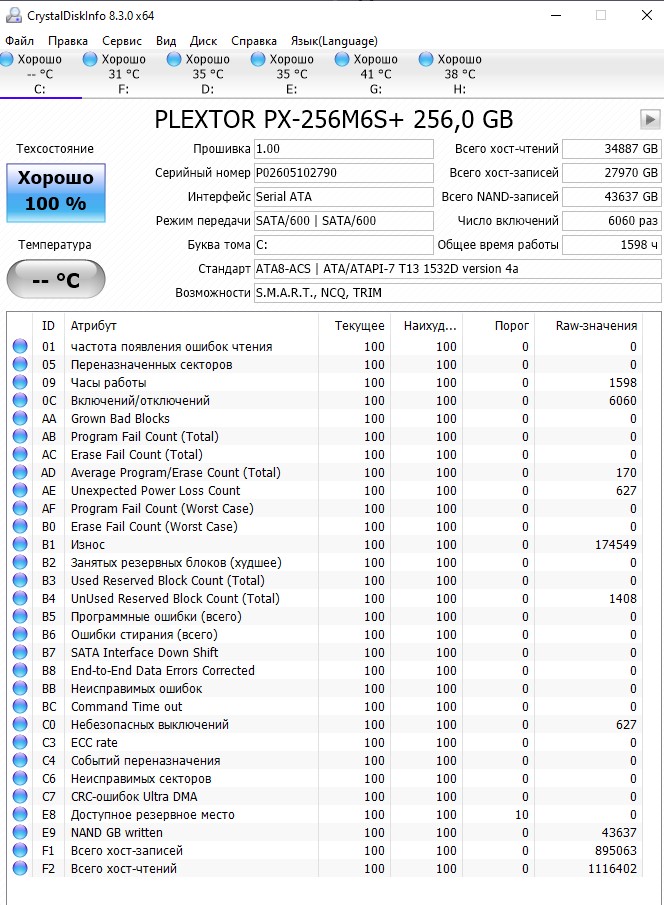664x905 pixels.
Task: Click the Raw-значения column header
Action: pyautogui.click(x=588, y=326)
